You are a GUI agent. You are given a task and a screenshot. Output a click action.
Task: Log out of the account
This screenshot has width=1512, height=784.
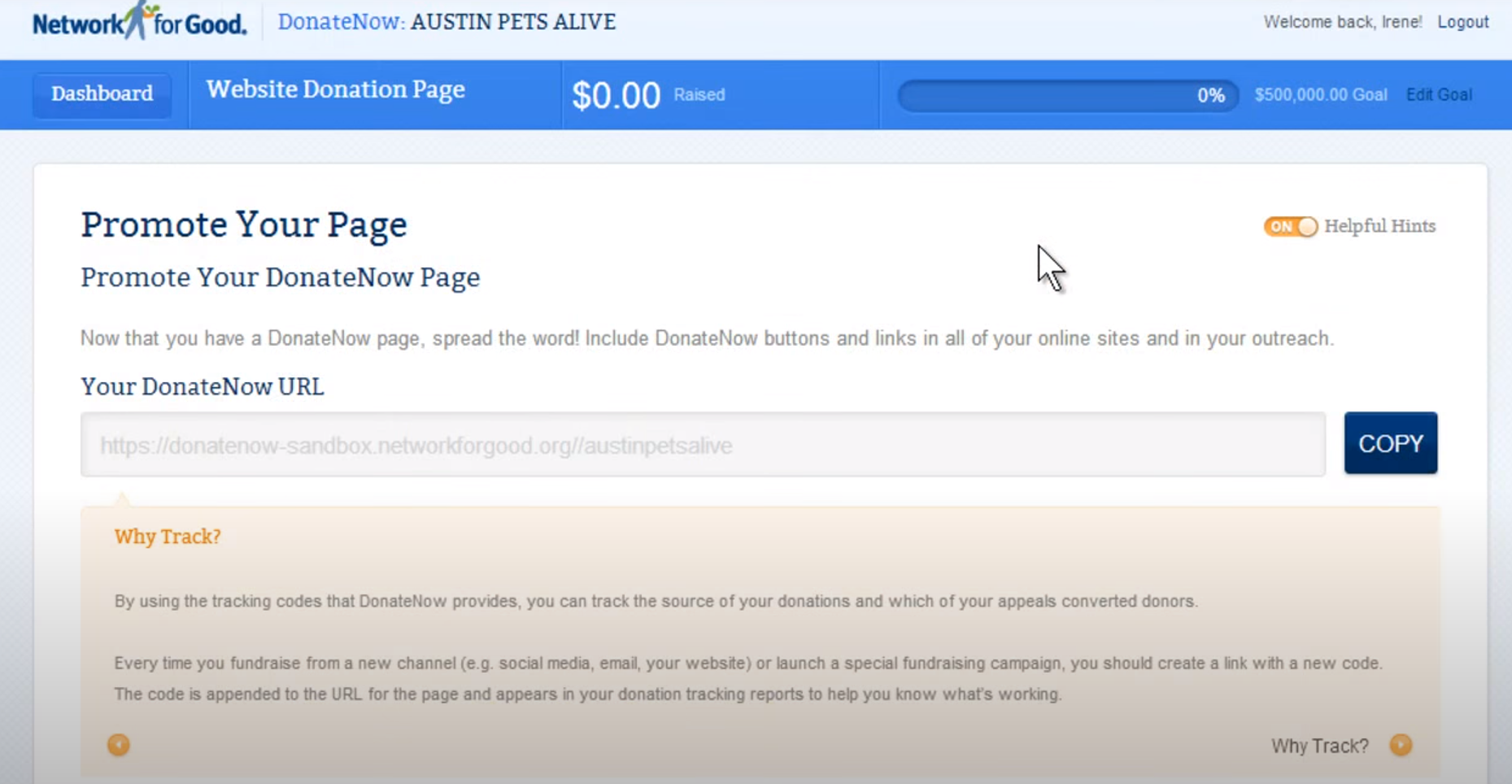(x=1462, y=22)
